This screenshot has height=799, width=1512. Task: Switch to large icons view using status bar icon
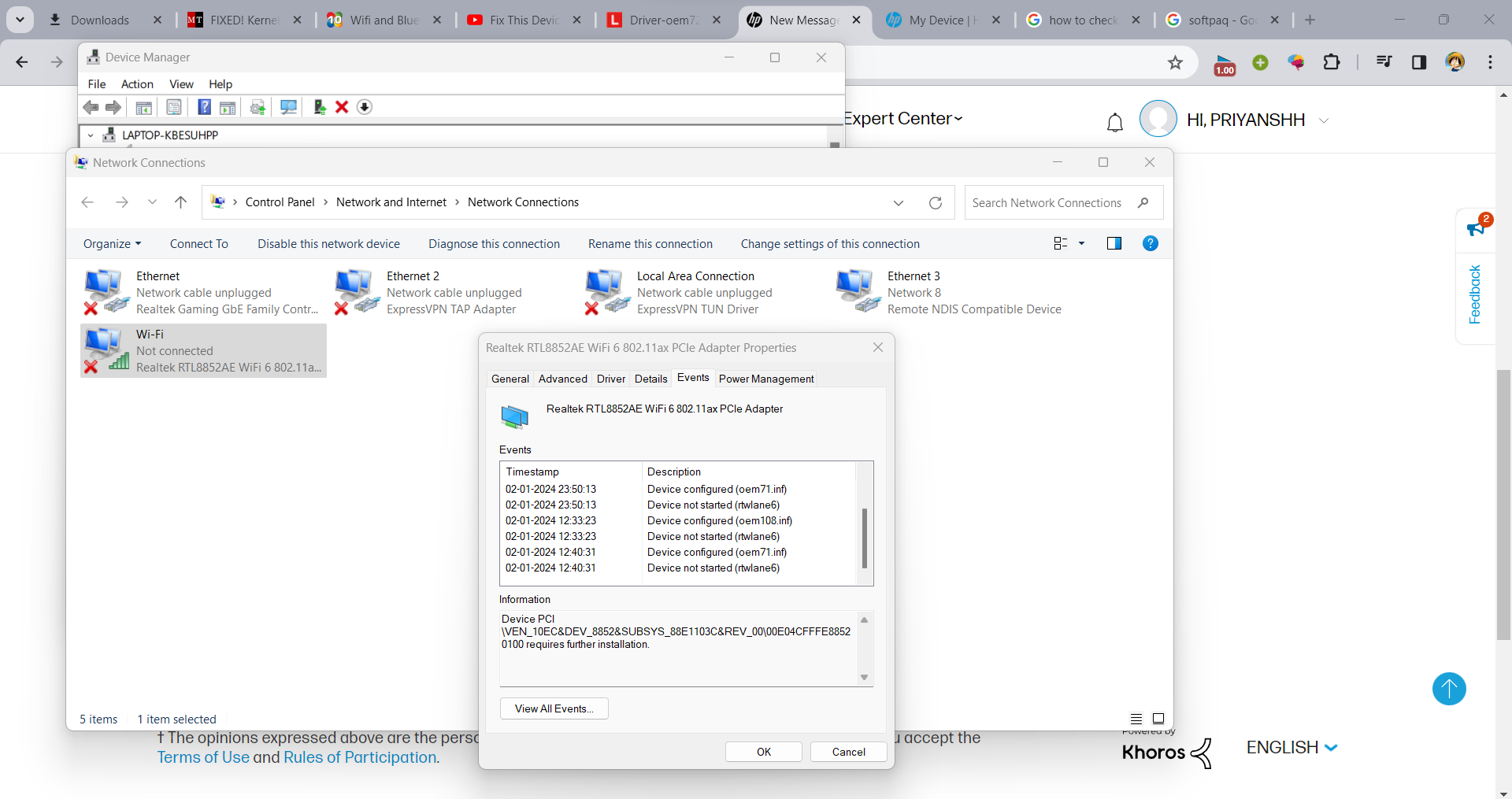(1158, 719)
